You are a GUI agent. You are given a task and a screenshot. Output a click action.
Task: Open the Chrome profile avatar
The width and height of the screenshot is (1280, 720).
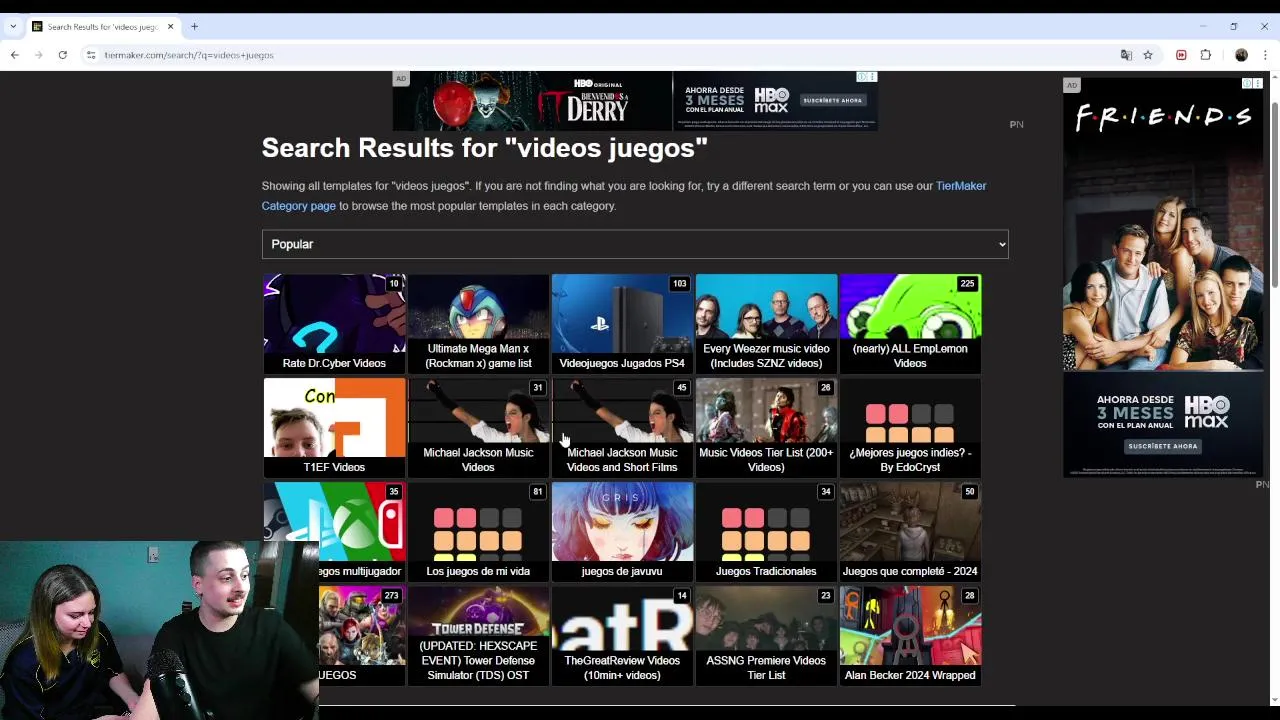coord(1241,55)
